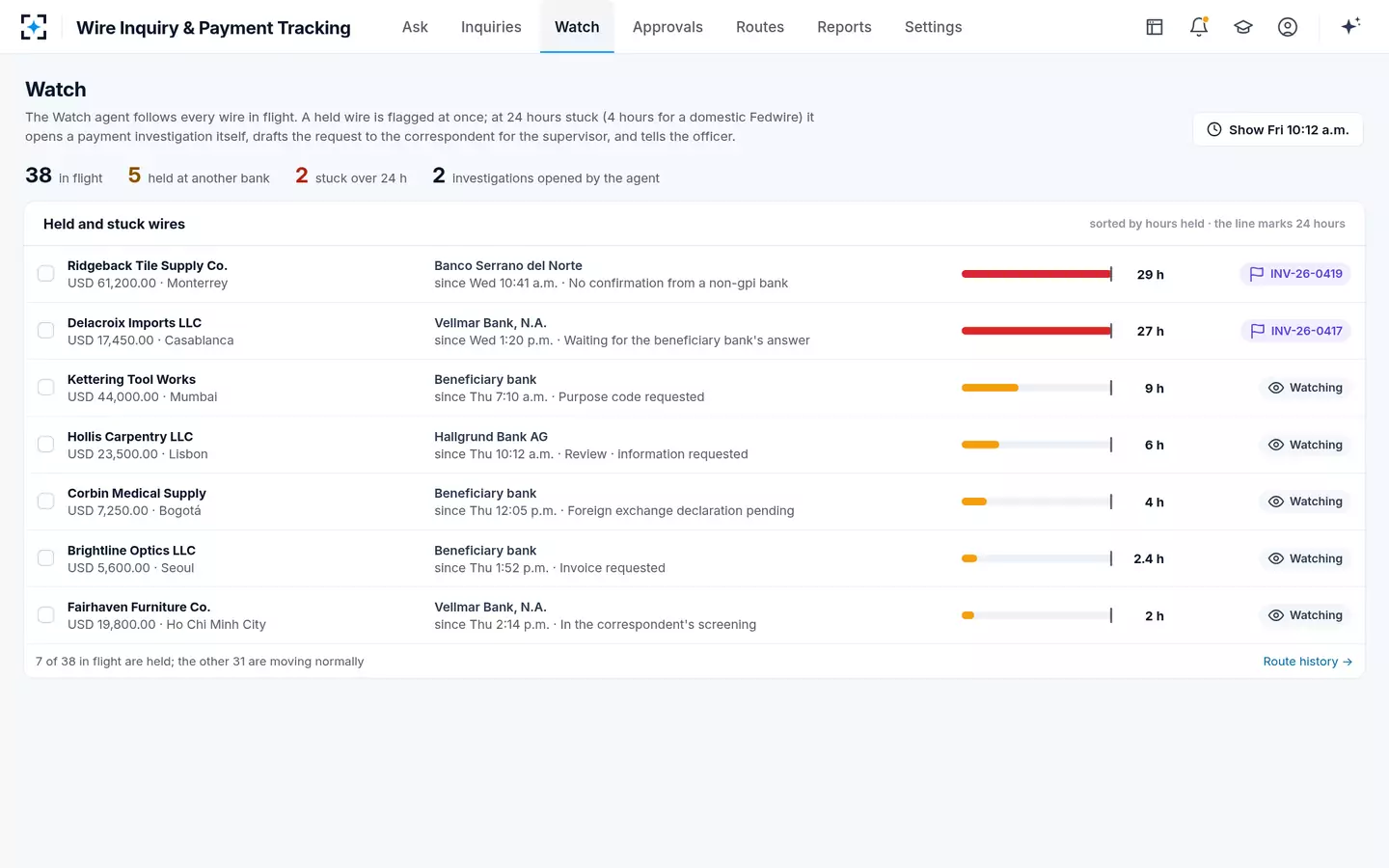Open the Routes tab
The width and height of the screenshot is (1389, 868).
(x=760, y=27)
